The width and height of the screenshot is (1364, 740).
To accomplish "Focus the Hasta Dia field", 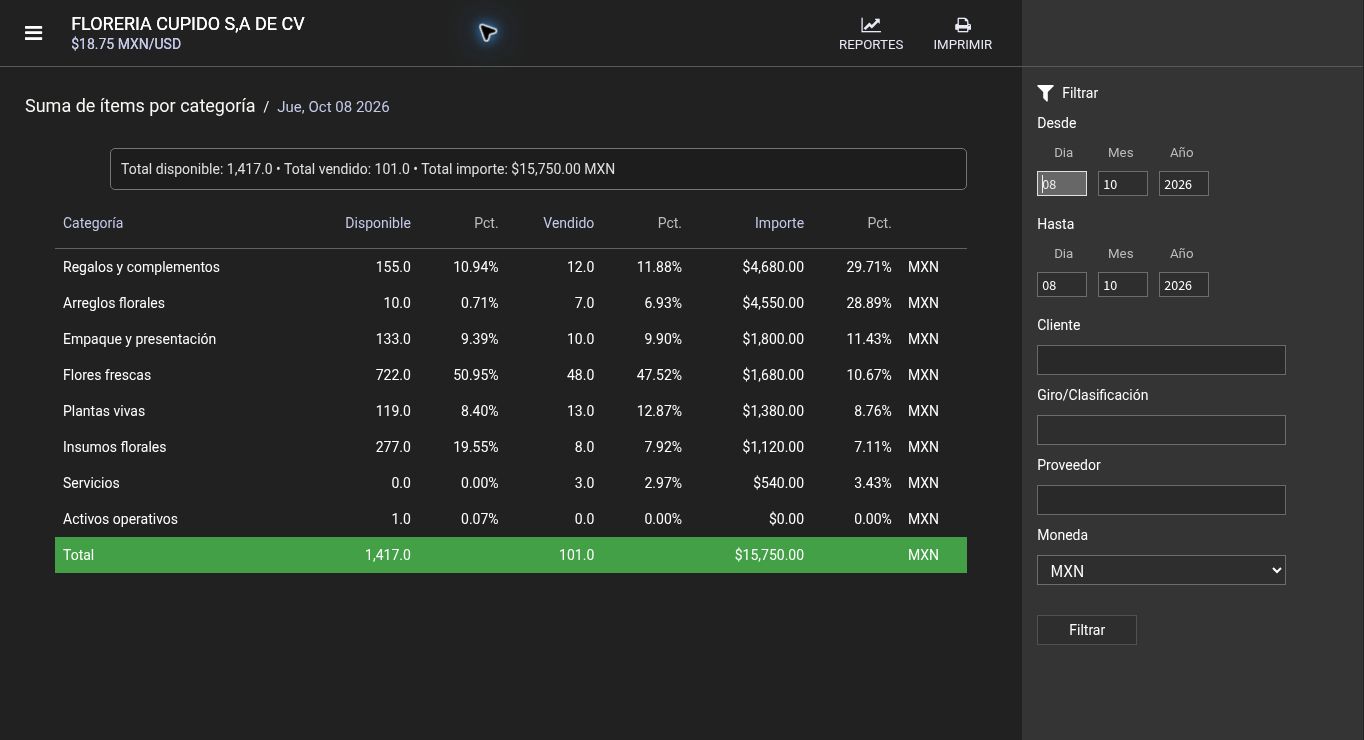I will 1062,285.
